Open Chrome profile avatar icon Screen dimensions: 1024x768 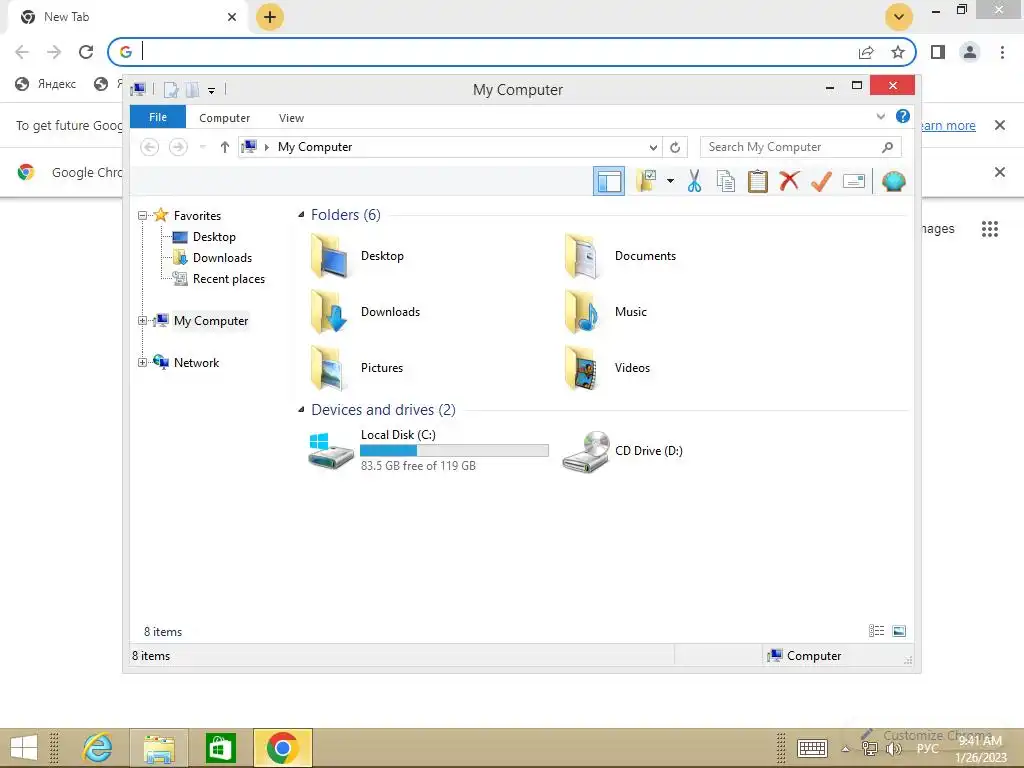[x=970, y=52]
